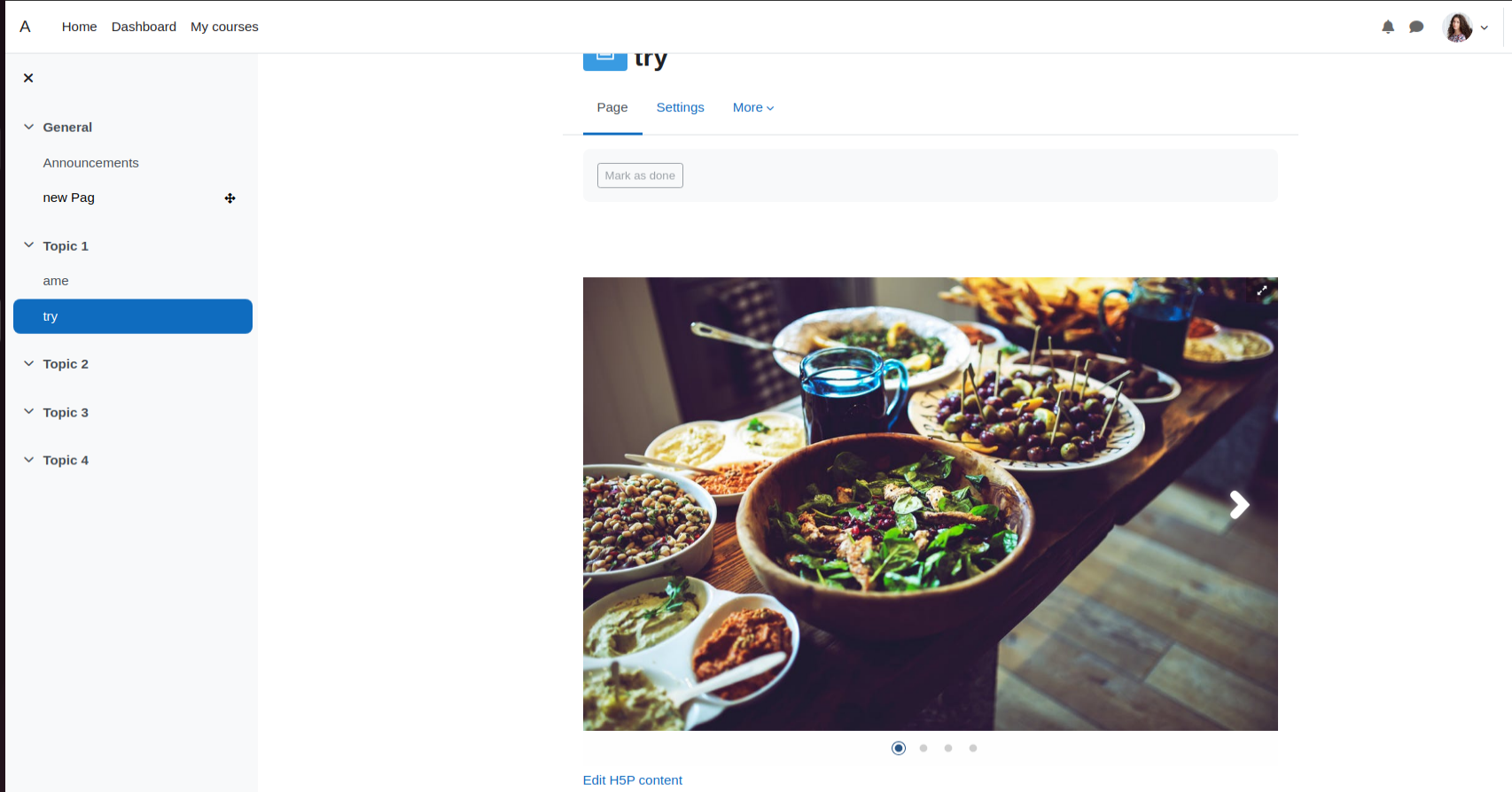Open the Edit H5P content link
This screenshot has width=1512, height=792.
633,780
